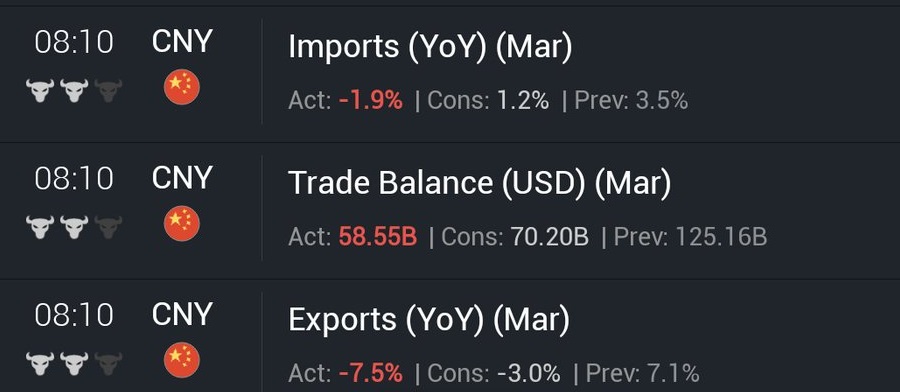Click the CNY label in the Imports row
This screenshot has width=900, height=392.
[182, 42]
